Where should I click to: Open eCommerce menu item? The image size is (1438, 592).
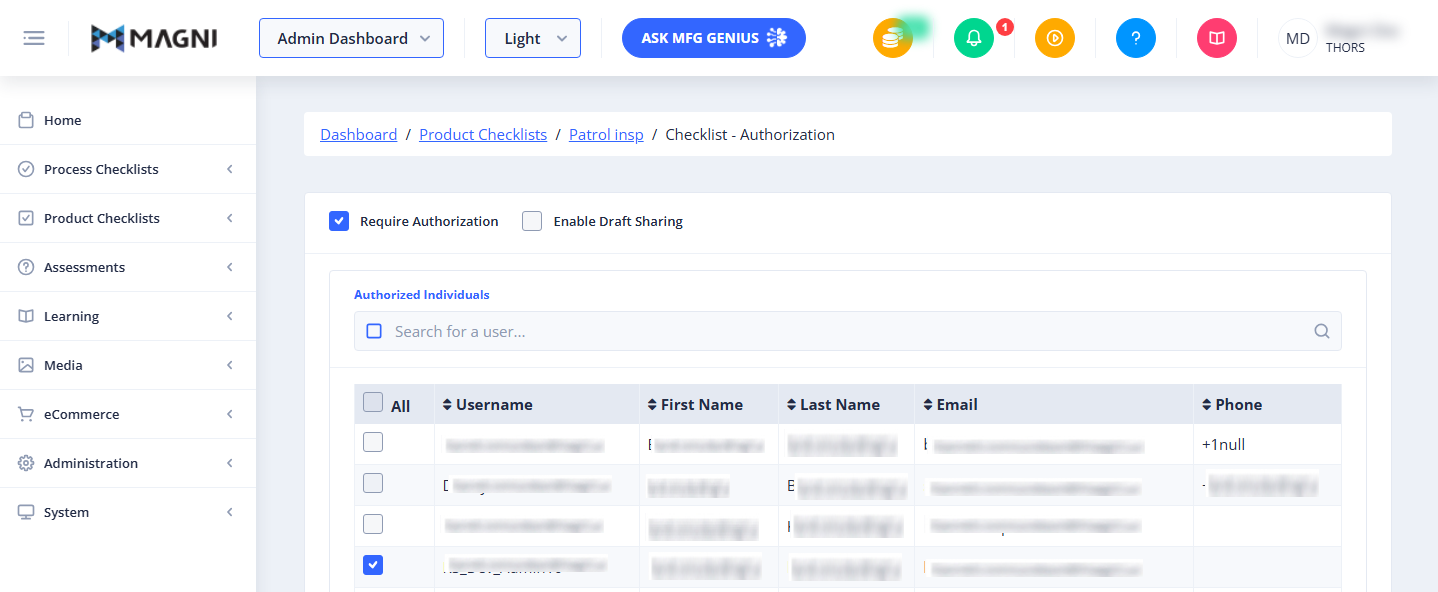tap(128, 414)
